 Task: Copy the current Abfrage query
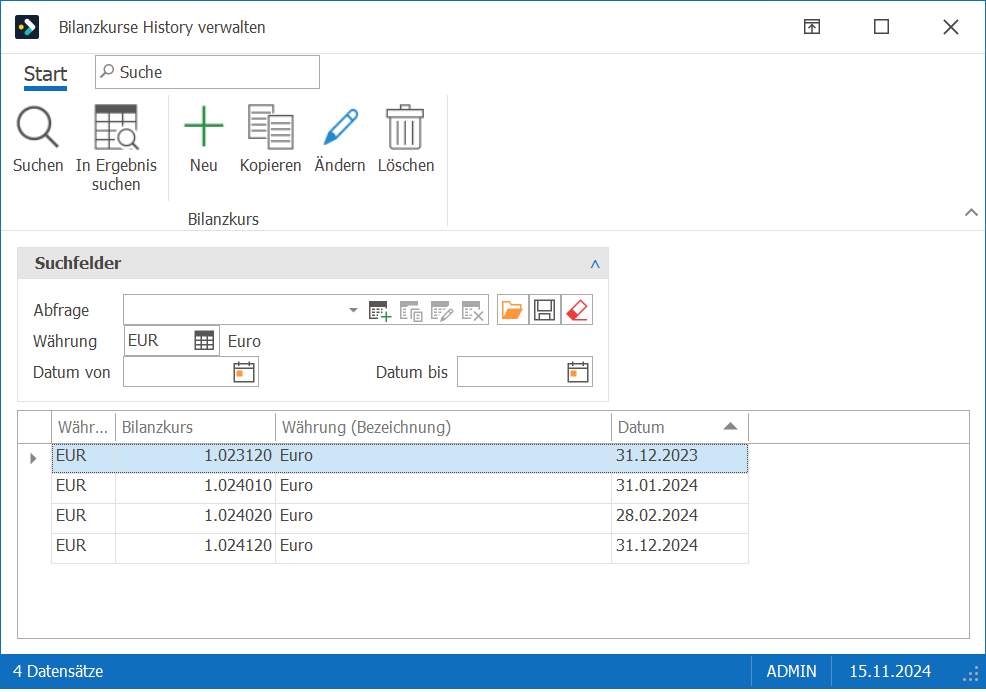tap(411, 311)
